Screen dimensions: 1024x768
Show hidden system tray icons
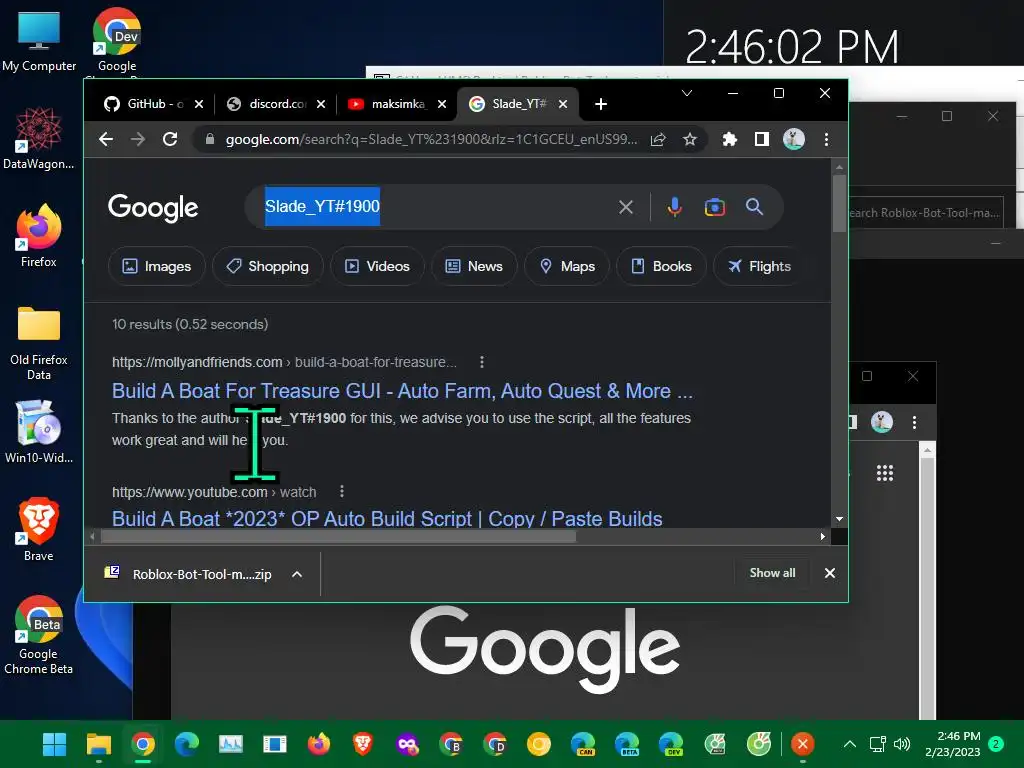[x=850, y=744]
